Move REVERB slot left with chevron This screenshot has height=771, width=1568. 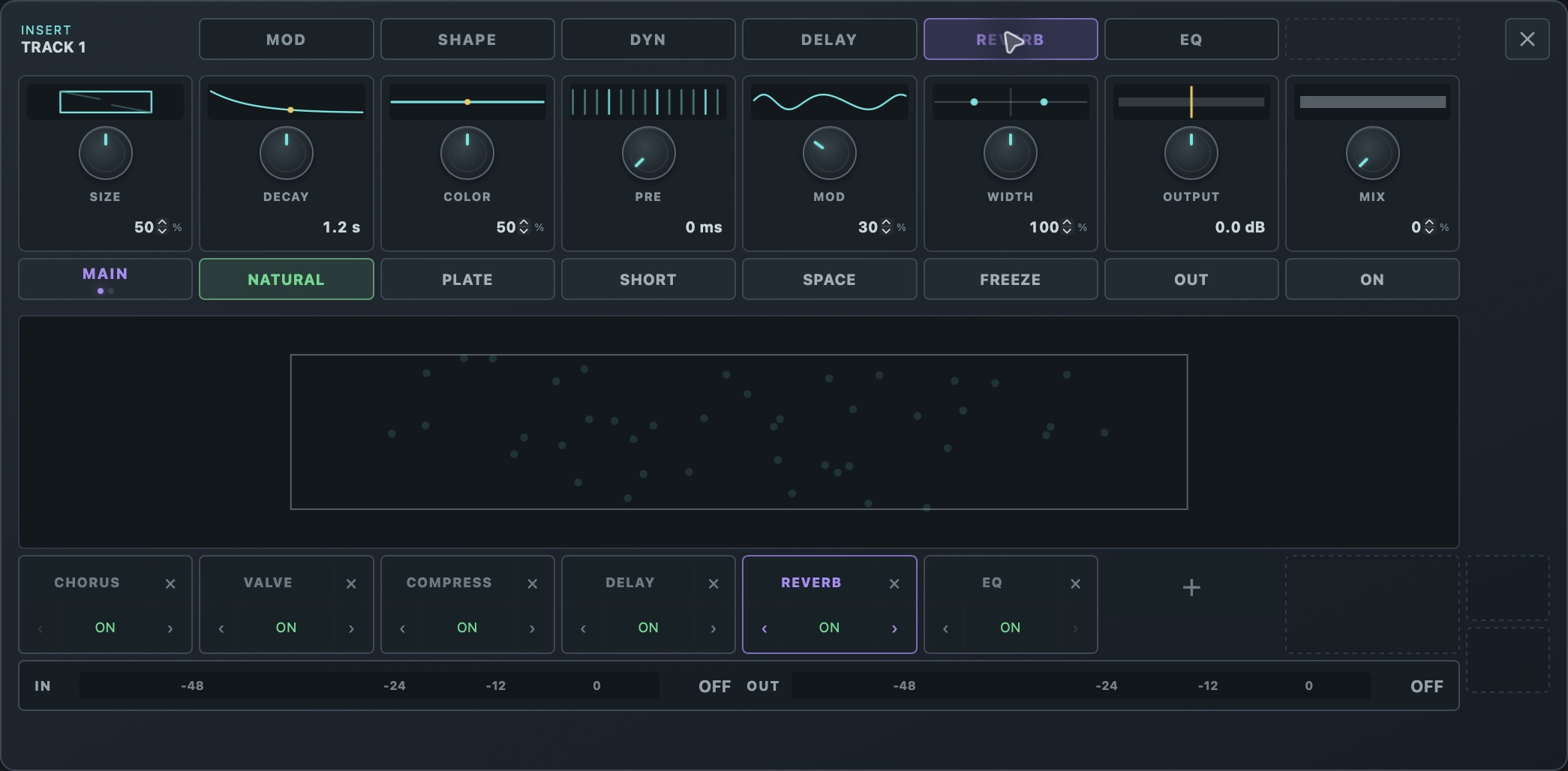pyautogui.click(x=764, y=628)
